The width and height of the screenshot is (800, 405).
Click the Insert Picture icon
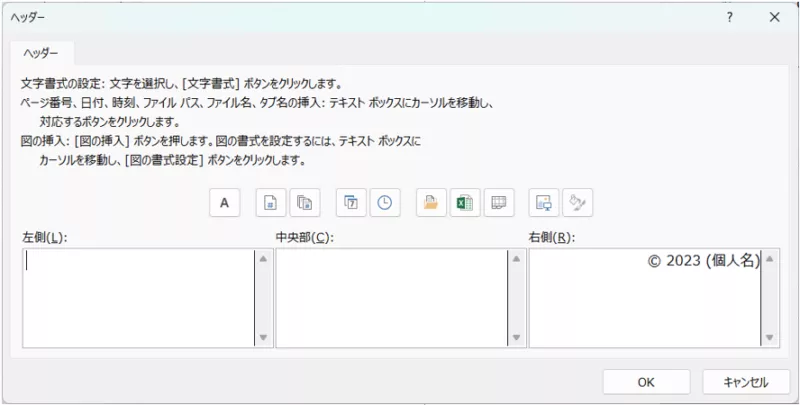click(544, 202)
